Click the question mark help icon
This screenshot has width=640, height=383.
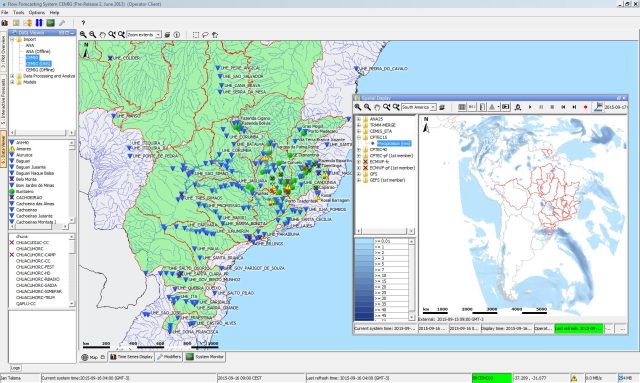coord(83,23)
